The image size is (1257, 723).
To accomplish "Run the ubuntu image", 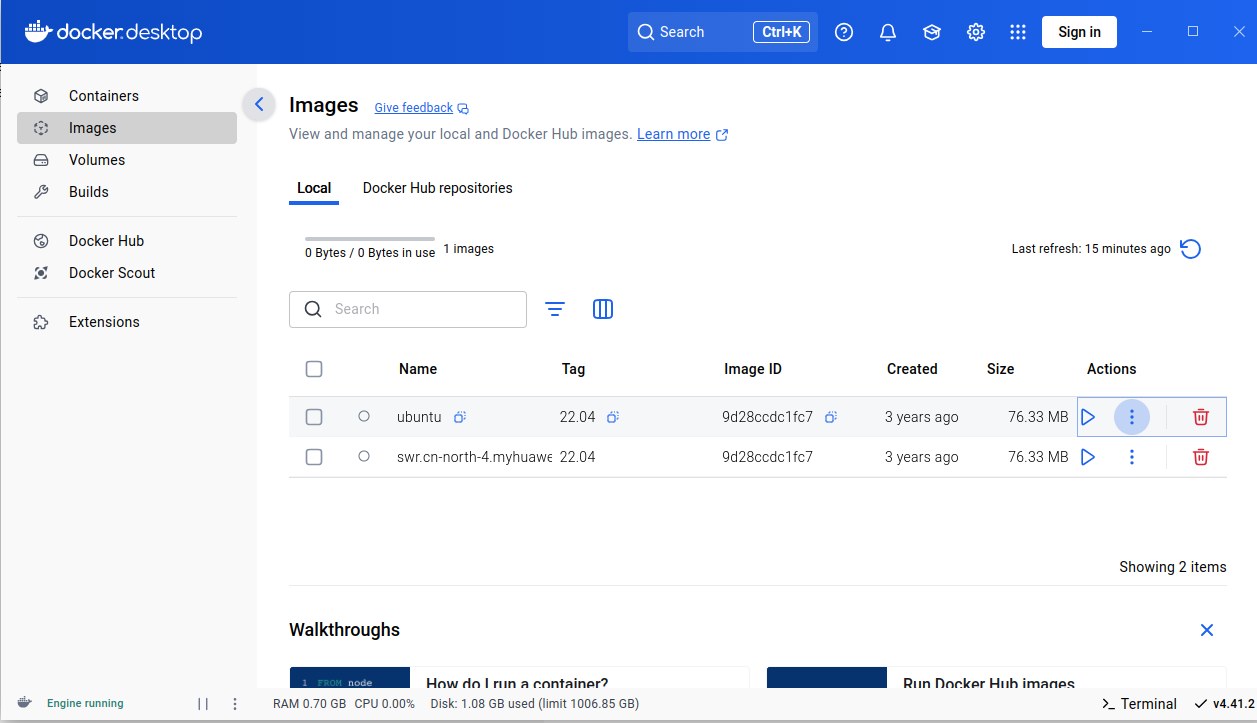I will pos(1088,417).
